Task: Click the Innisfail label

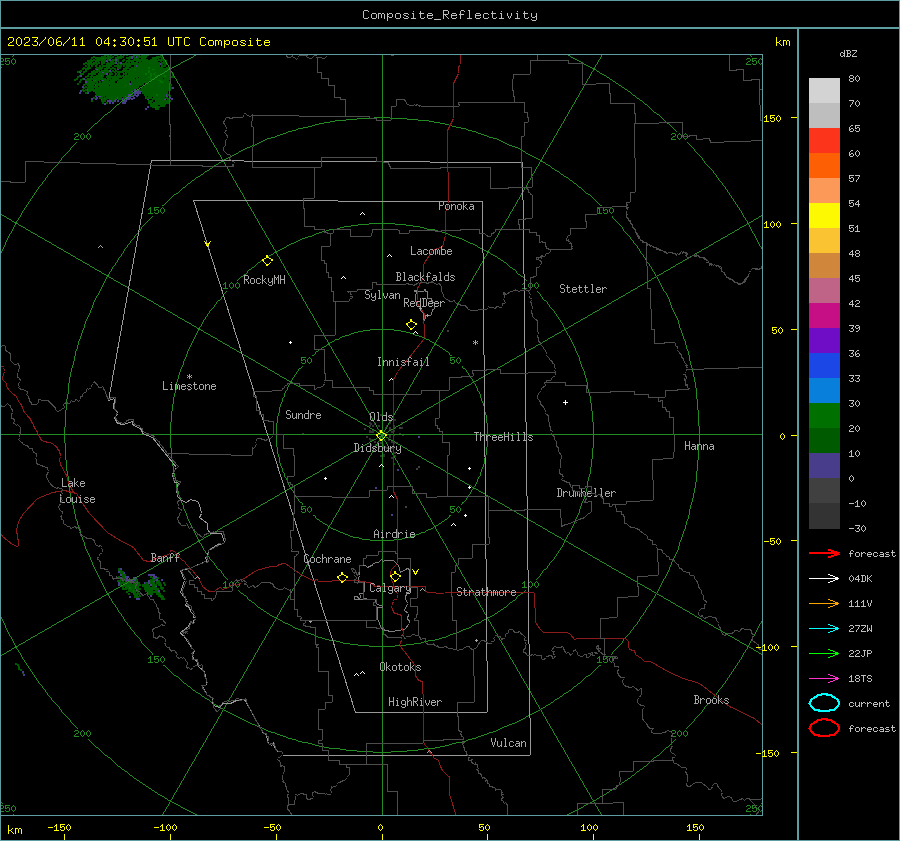Action: click(403, 362)
